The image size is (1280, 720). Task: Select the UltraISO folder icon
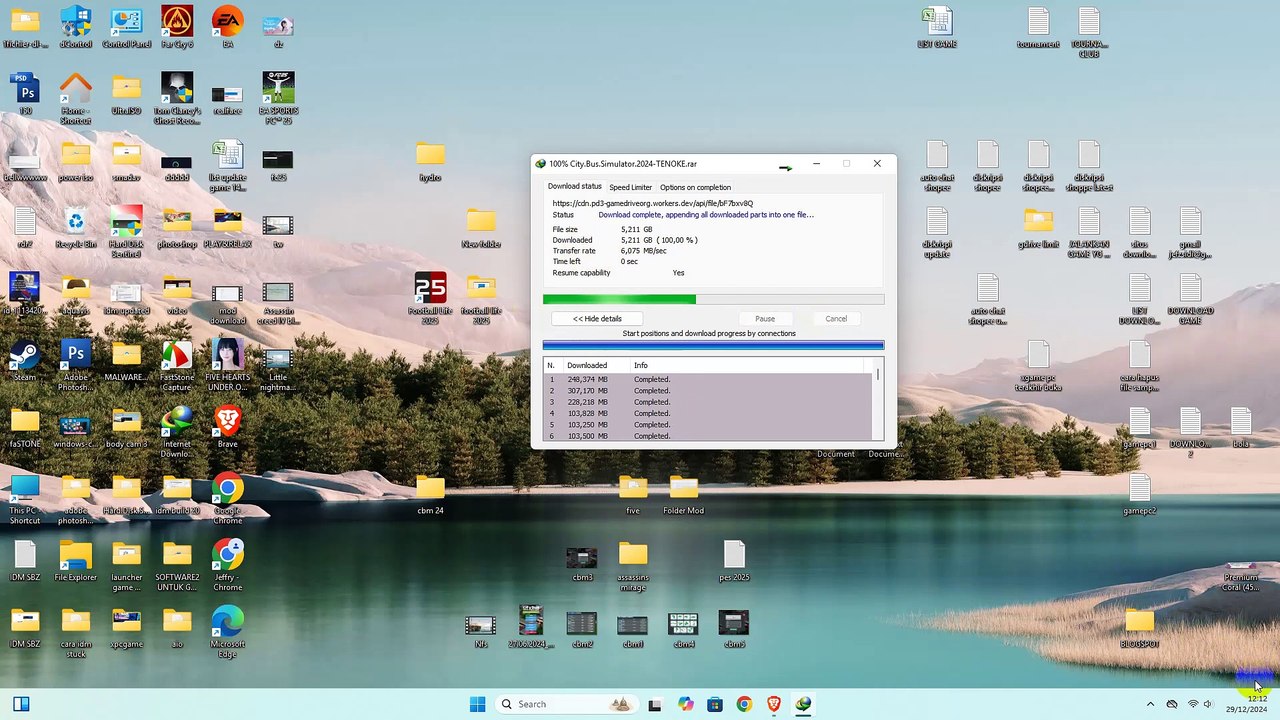126,93
